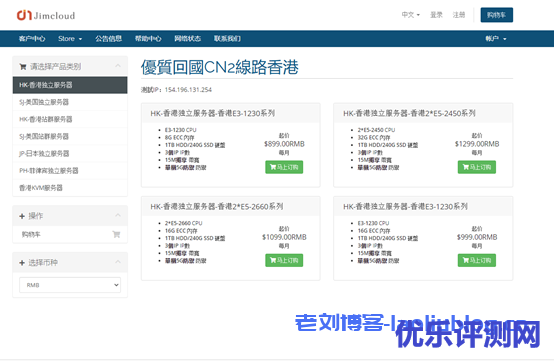Image resolution: width=554 pixels, height=361 pixels.
Task: Click the 登录 login link
Action: click(x=436, y=15)
